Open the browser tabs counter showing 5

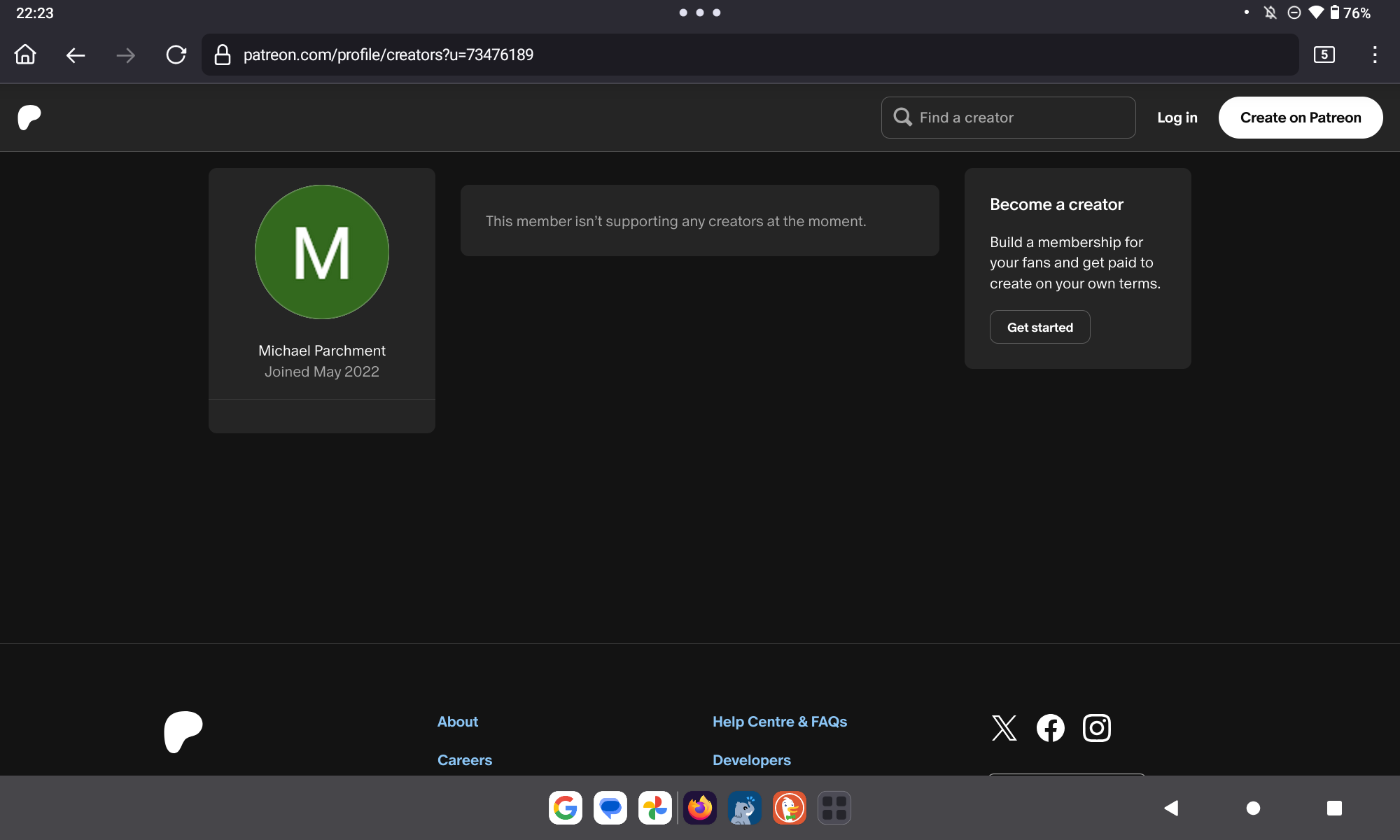pyautogui.click(x=1324, y=55)
